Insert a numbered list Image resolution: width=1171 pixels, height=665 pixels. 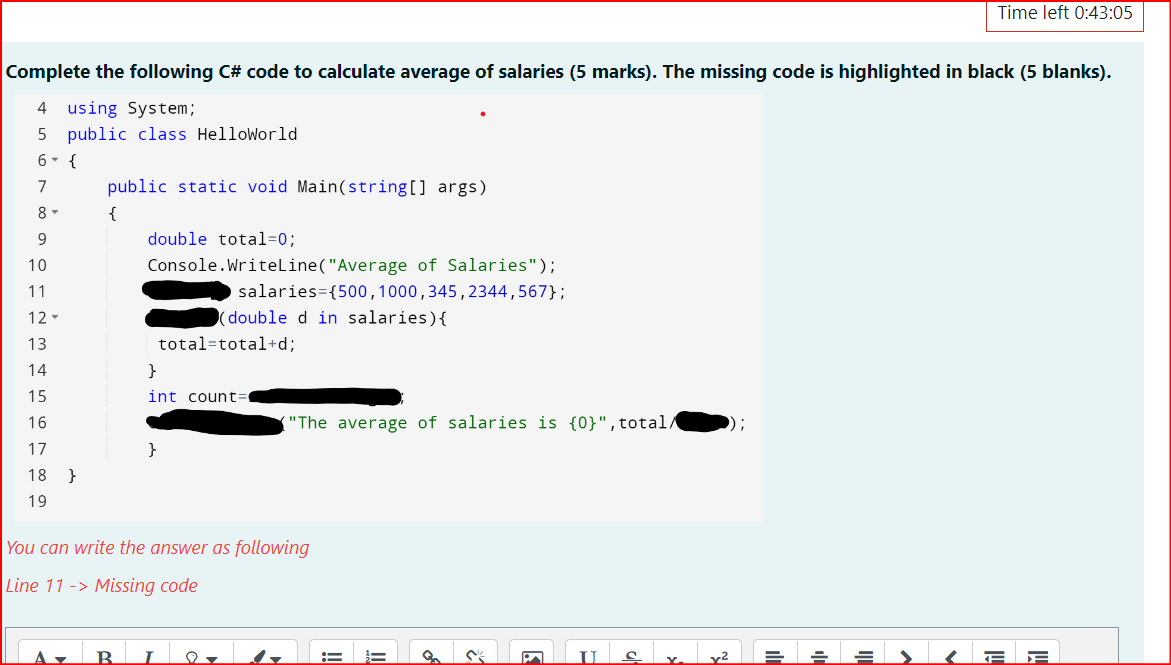click(x=375, y=656)
